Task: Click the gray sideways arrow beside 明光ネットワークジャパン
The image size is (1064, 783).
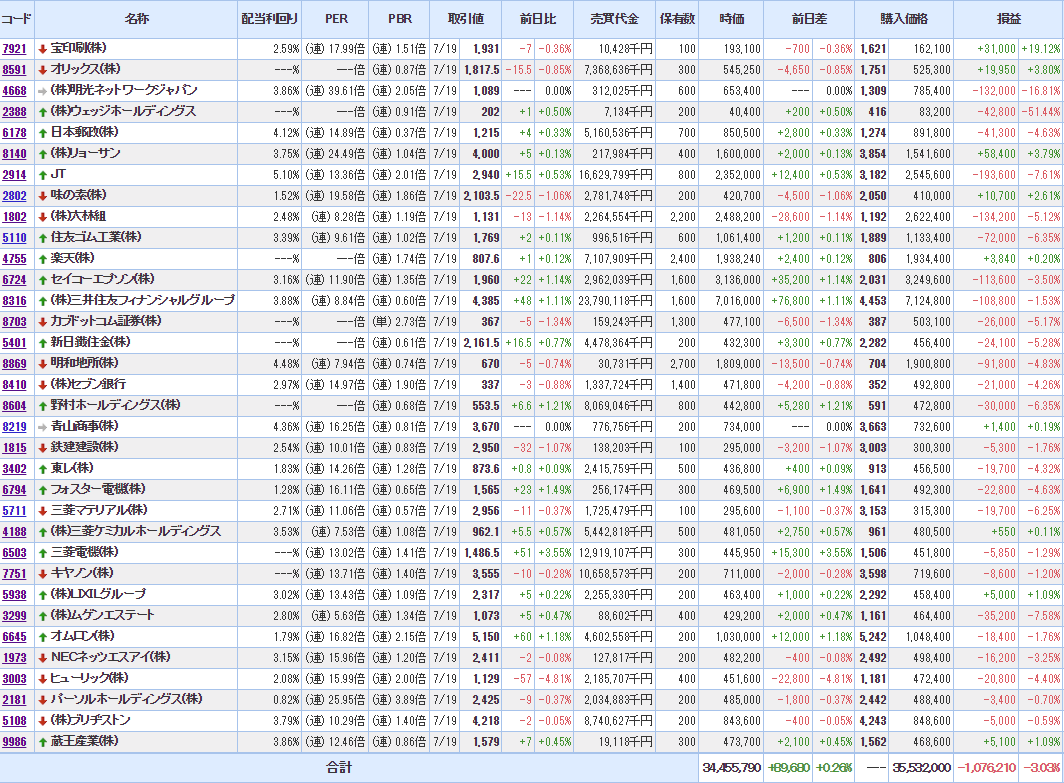Action: (42, 91)
